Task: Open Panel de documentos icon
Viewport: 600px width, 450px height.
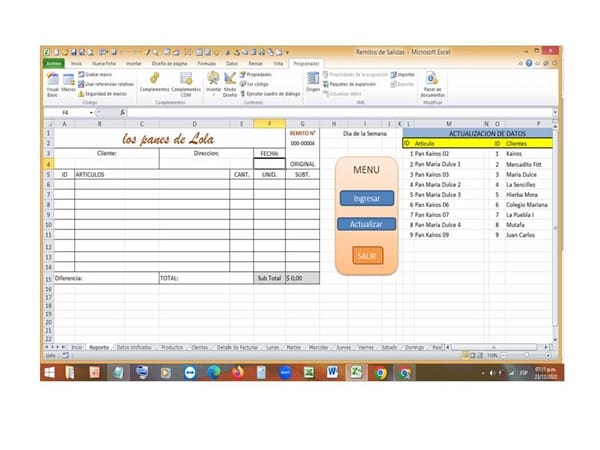Action: pos(432,84)
